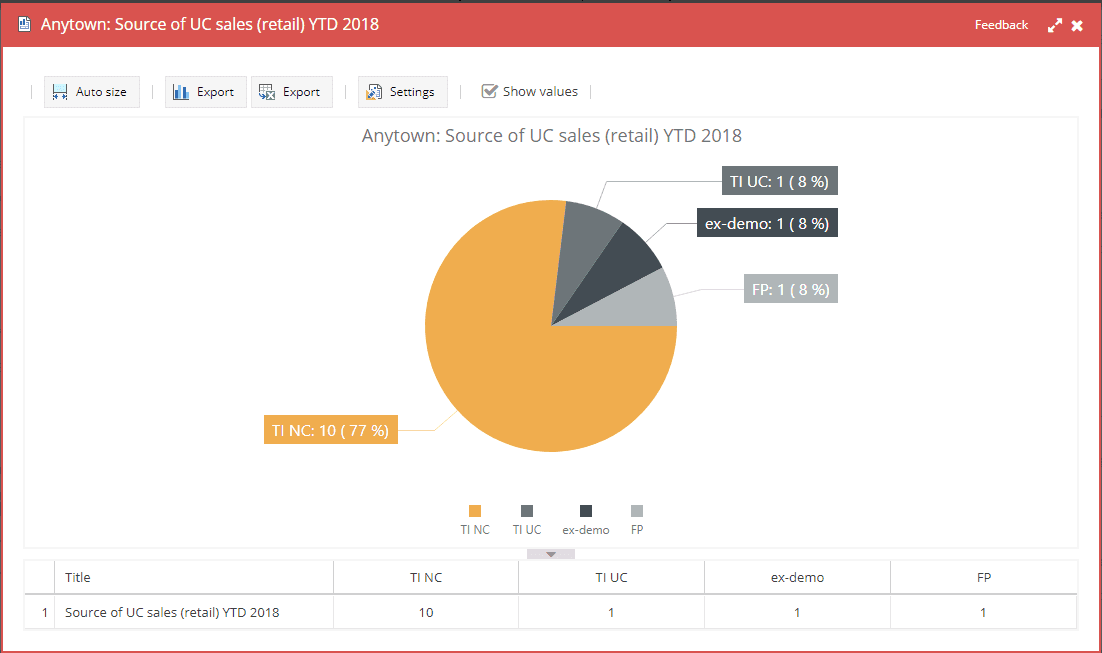
Task: Toggle the Show values checkbox
Action: (490, 91)
